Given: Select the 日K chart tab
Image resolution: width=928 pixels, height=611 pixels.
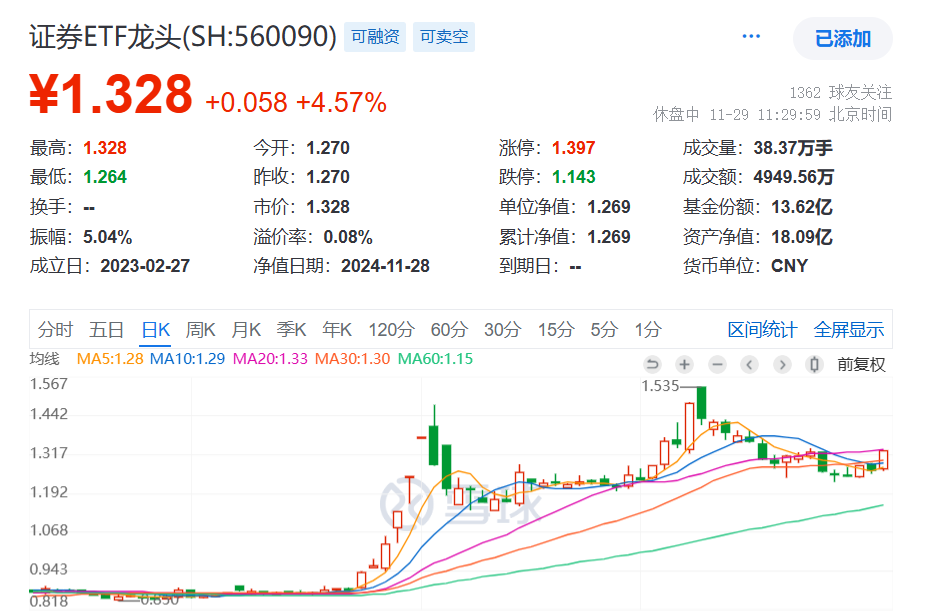Looking at the screenshot, I should (156, 329).
